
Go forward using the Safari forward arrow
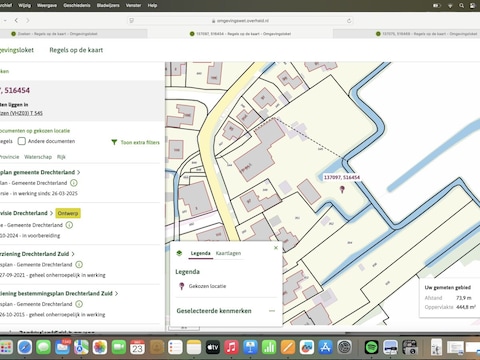click(28, 21)
